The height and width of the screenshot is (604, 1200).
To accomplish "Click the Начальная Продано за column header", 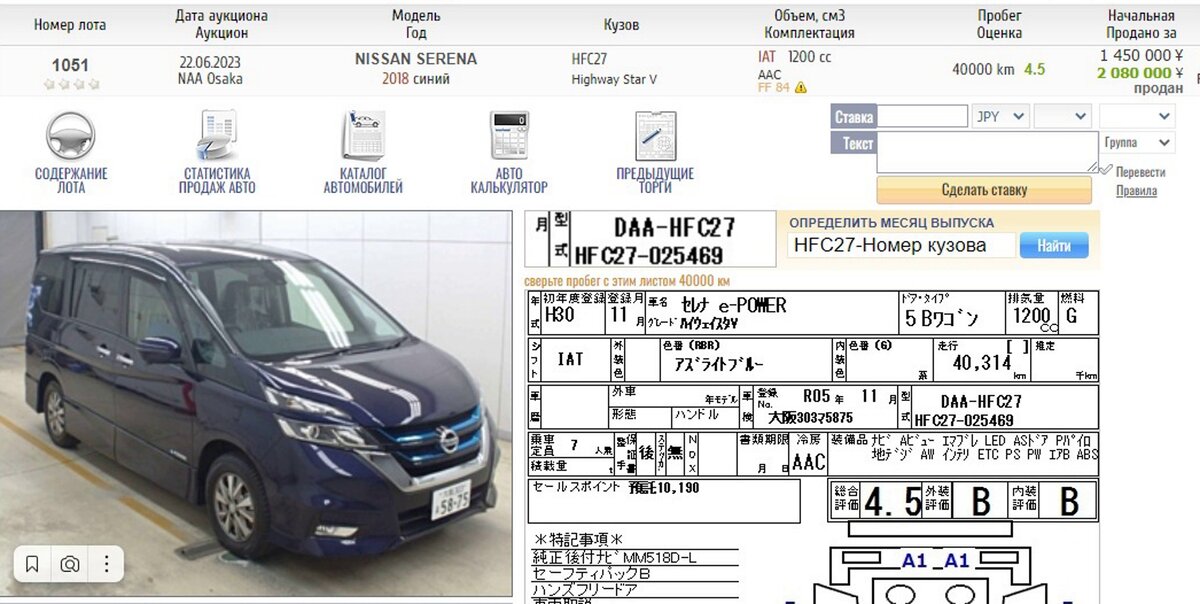I will pyautogui.click(x=1141, y=24).
